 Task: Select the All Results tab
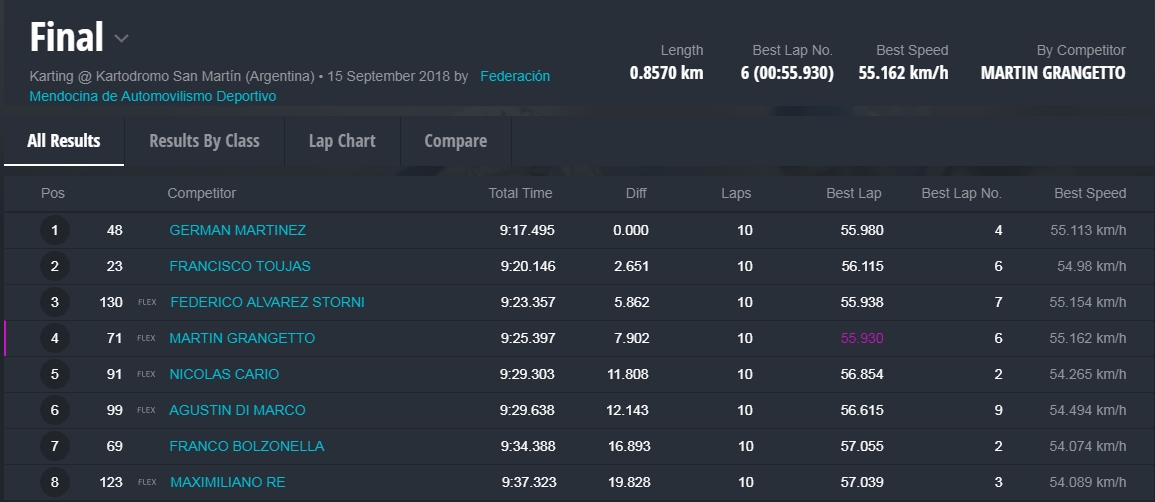[64, 141]
